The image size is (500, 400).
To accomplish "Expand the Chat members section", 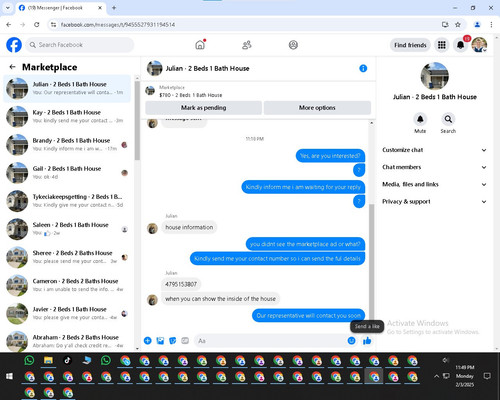I will point(435,167).
